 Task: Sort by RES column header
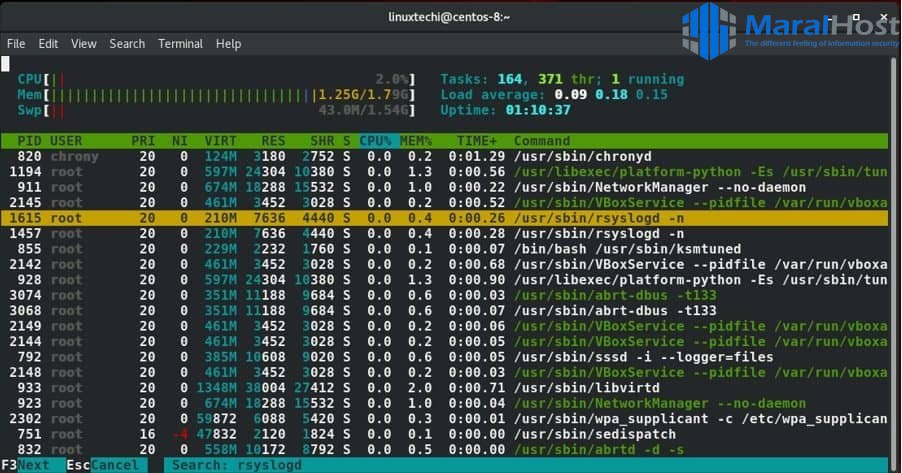[273, 141]
